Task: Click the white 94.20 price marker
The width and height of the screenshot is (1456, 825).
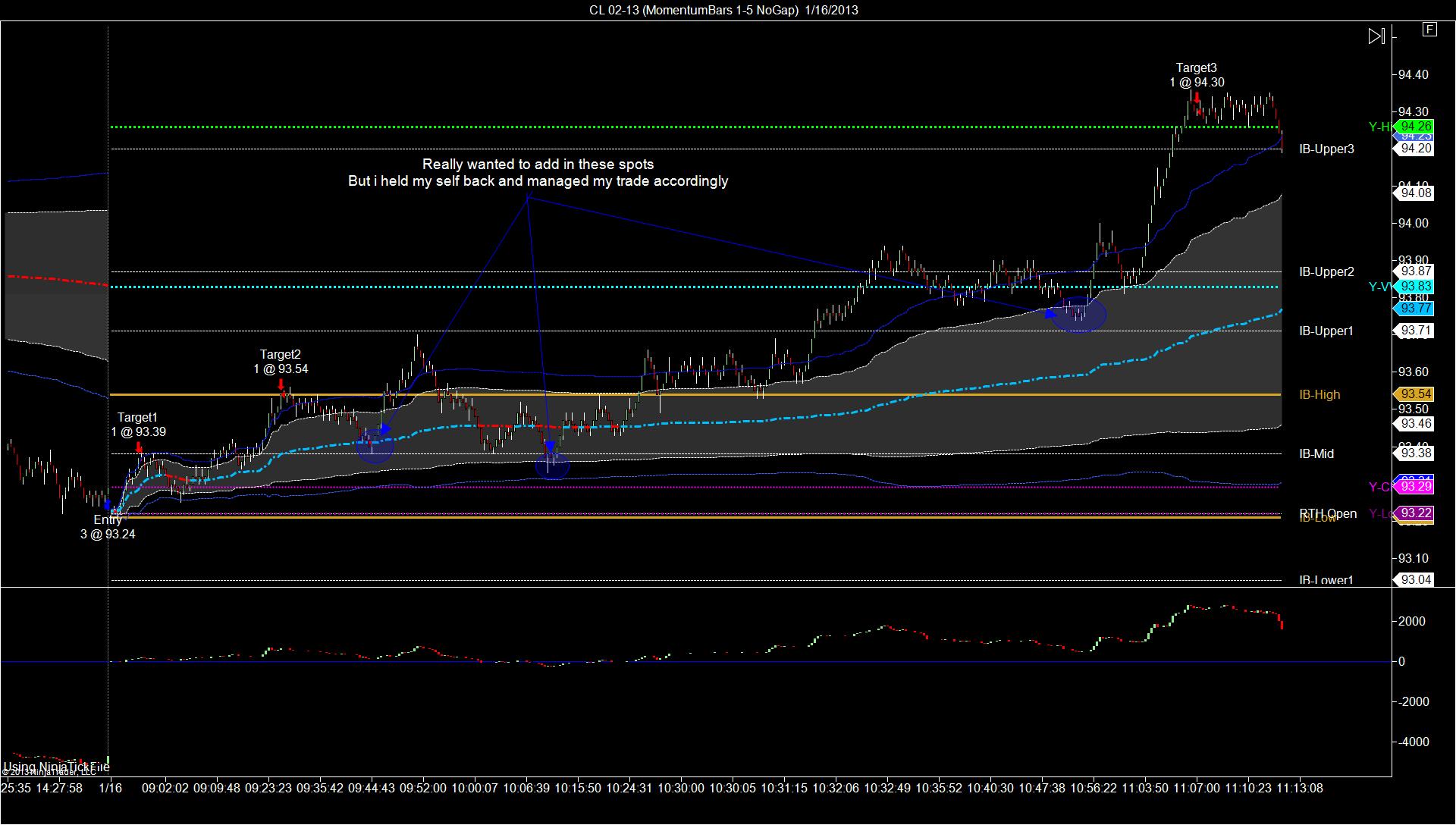Action: [1414, 149]
